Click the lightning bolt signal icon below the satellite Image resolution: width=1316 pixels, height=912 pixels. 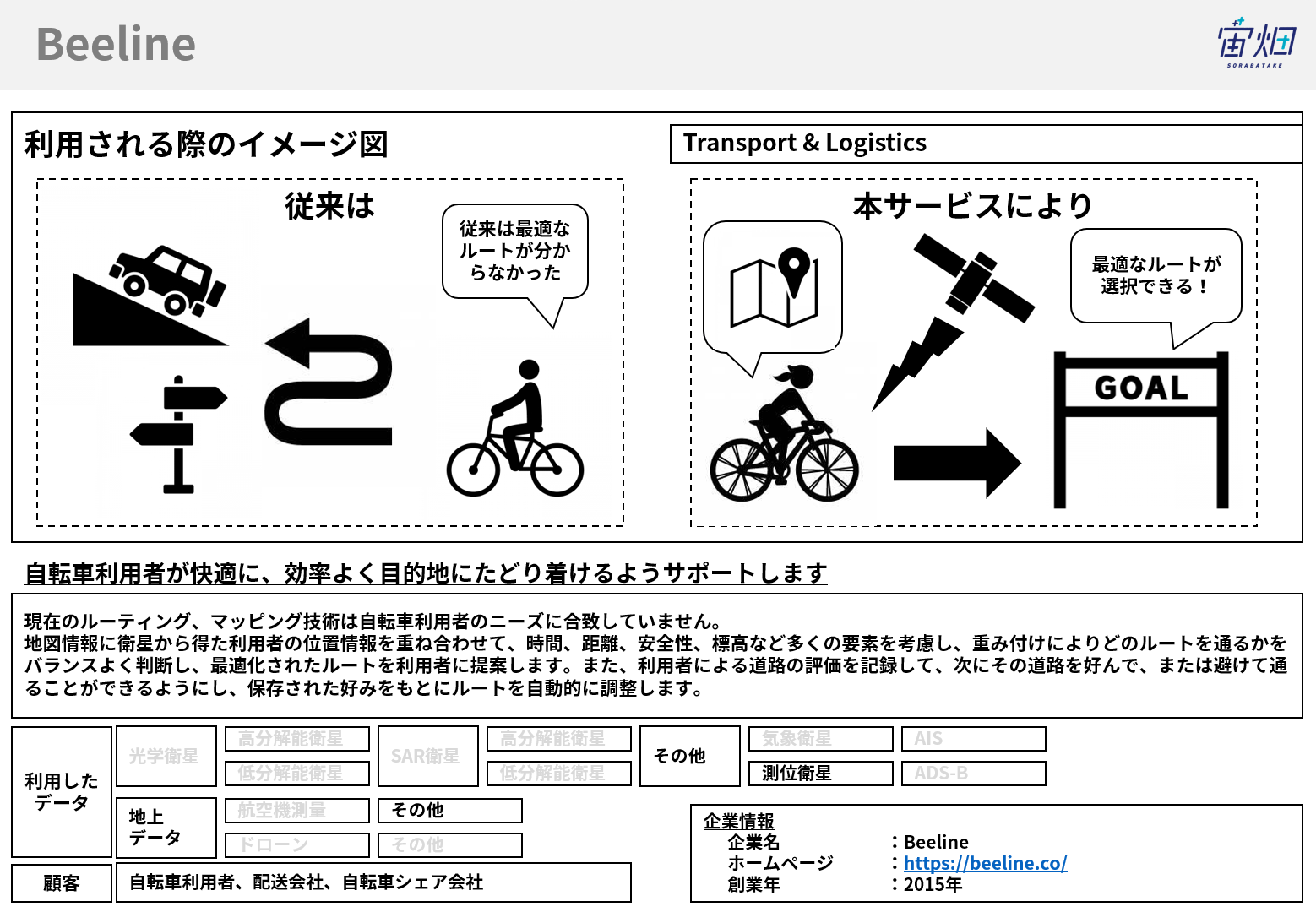[916, 363]
